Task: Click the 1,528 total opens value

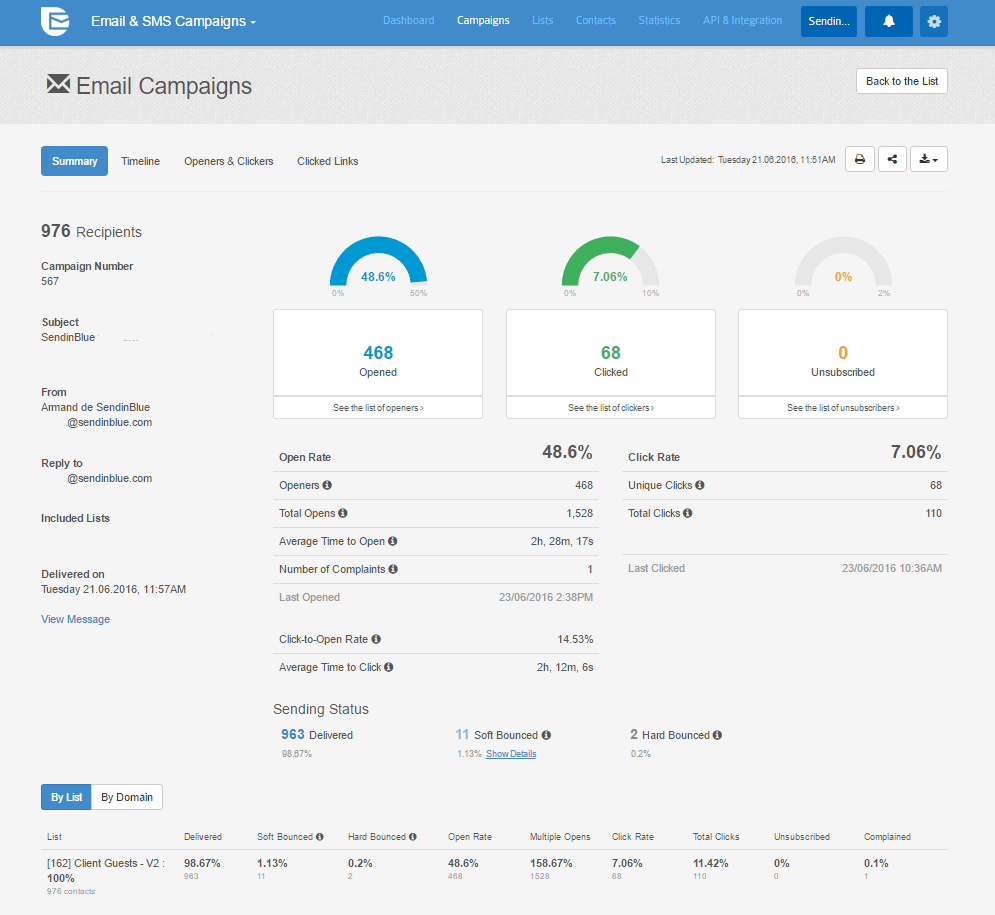Action: click(579, 513)
